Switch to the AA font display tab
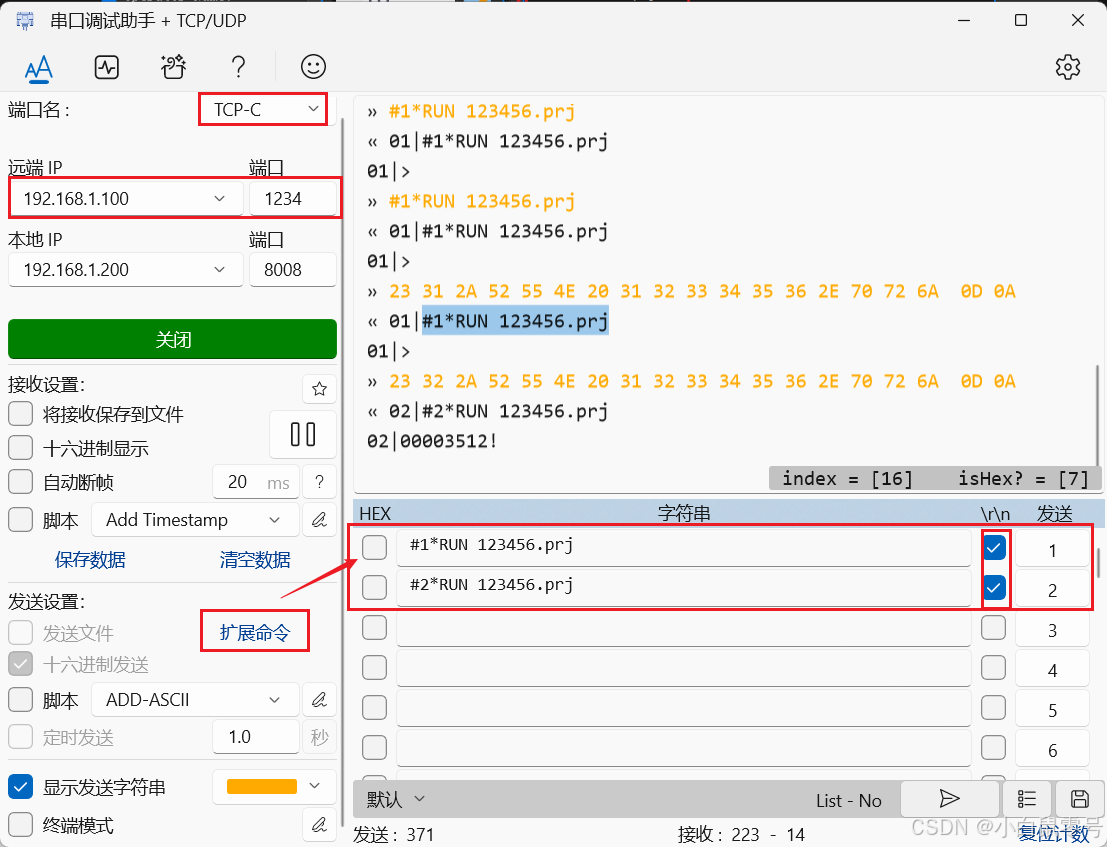Image resolution: width=1107 pixels, height=847 pixels. [39, 67]
